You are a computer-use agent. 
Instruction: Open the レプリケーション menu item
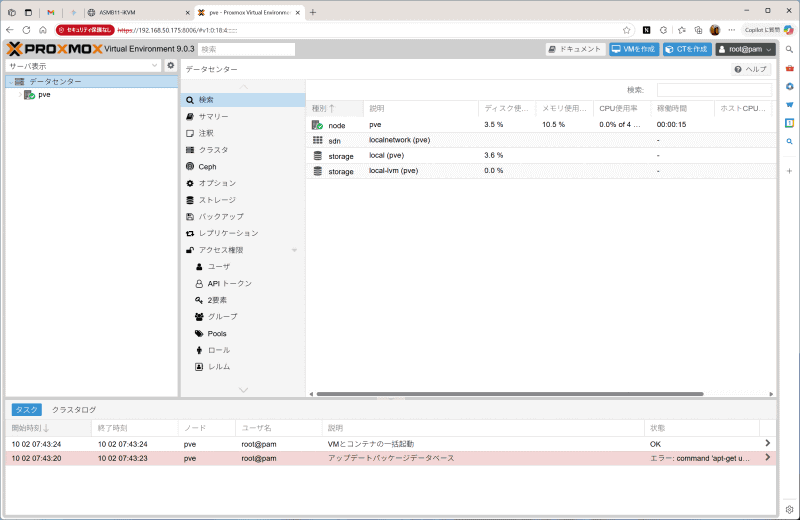coord(243,233)
